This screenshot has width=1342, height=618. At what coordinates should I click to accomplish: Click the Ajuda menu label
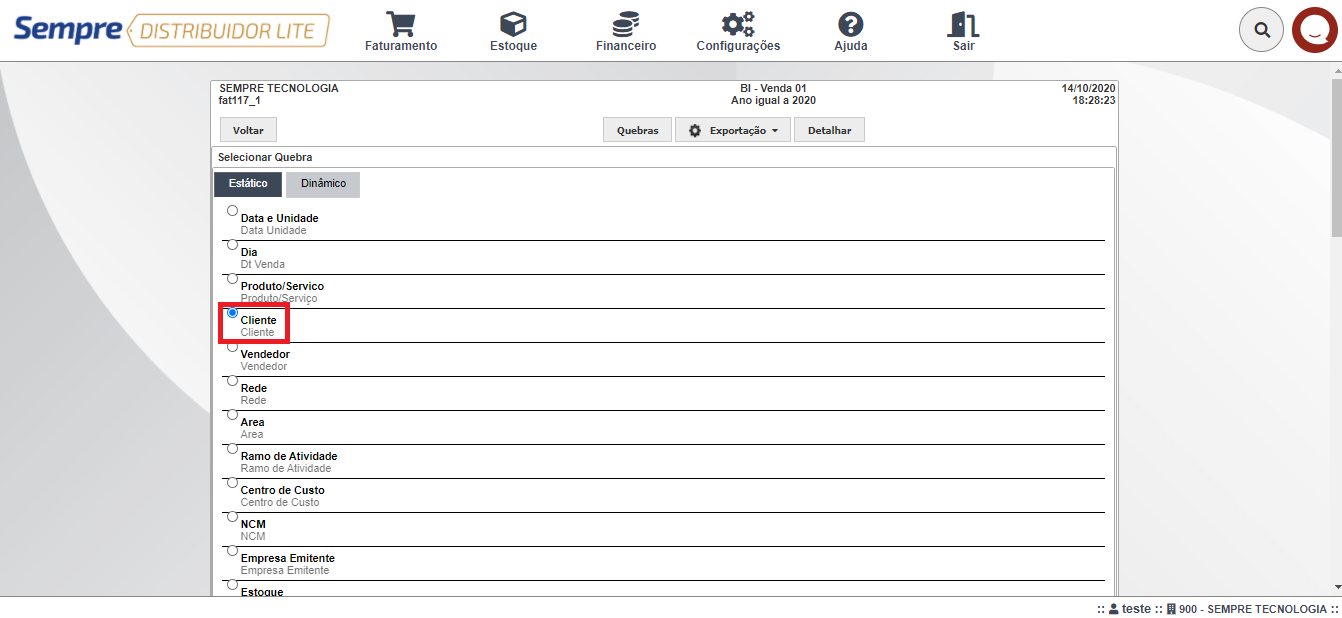point(851,46)
